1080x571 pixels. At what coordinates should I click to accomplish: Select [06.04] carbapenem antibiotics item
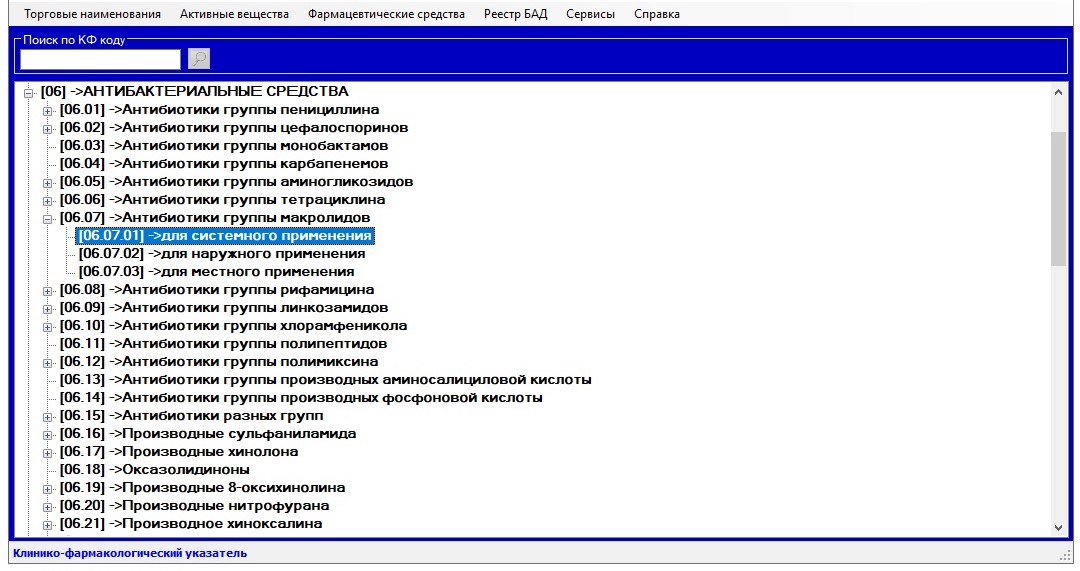[x=224, y=164]
